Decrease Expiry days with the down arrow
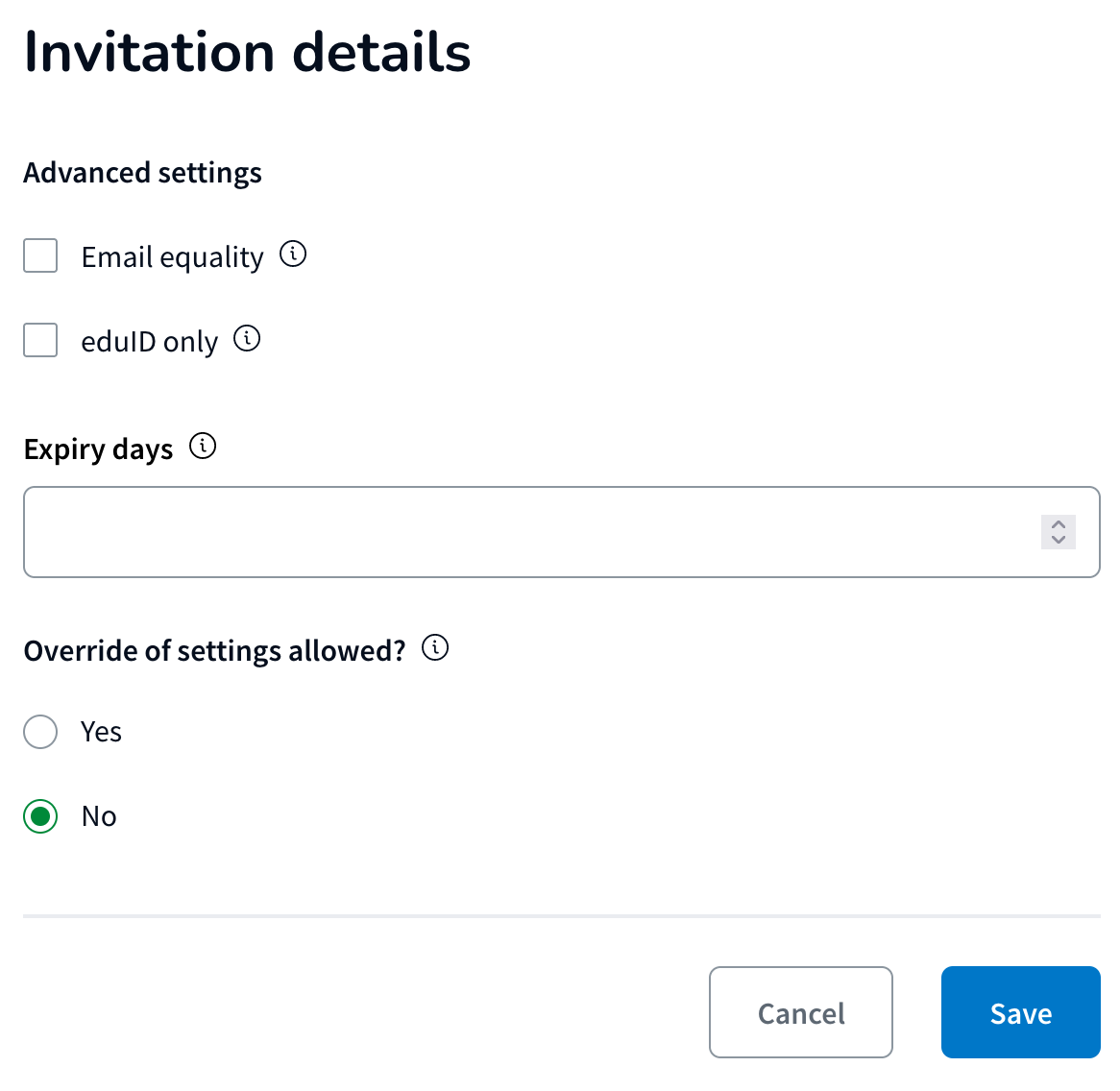1120x1091 pixels. [1059, 541]
